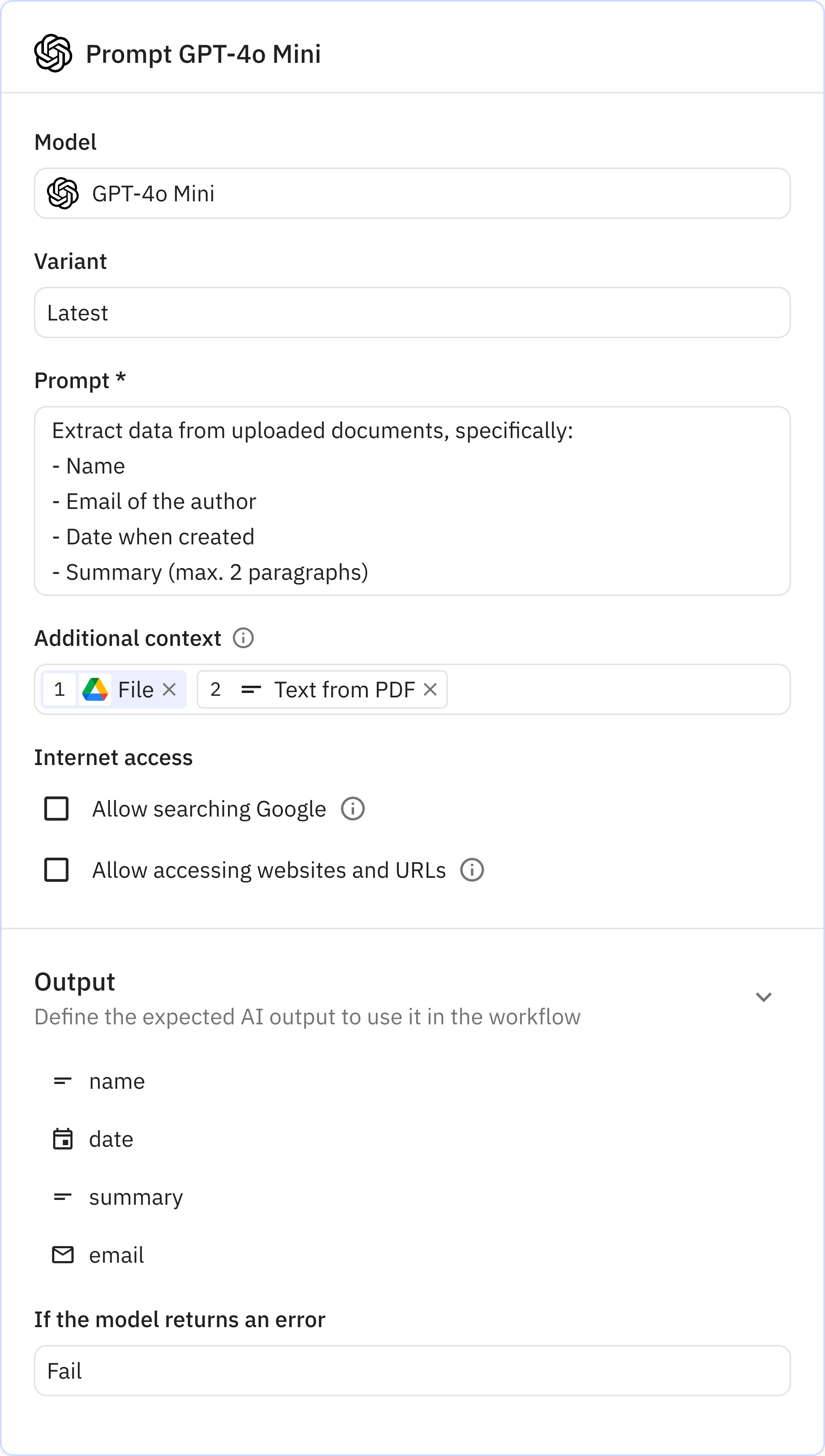Viewport: 825px width, 1456px height.
Task: Collapse the Output section chevron
Action: tap(763, 997)
